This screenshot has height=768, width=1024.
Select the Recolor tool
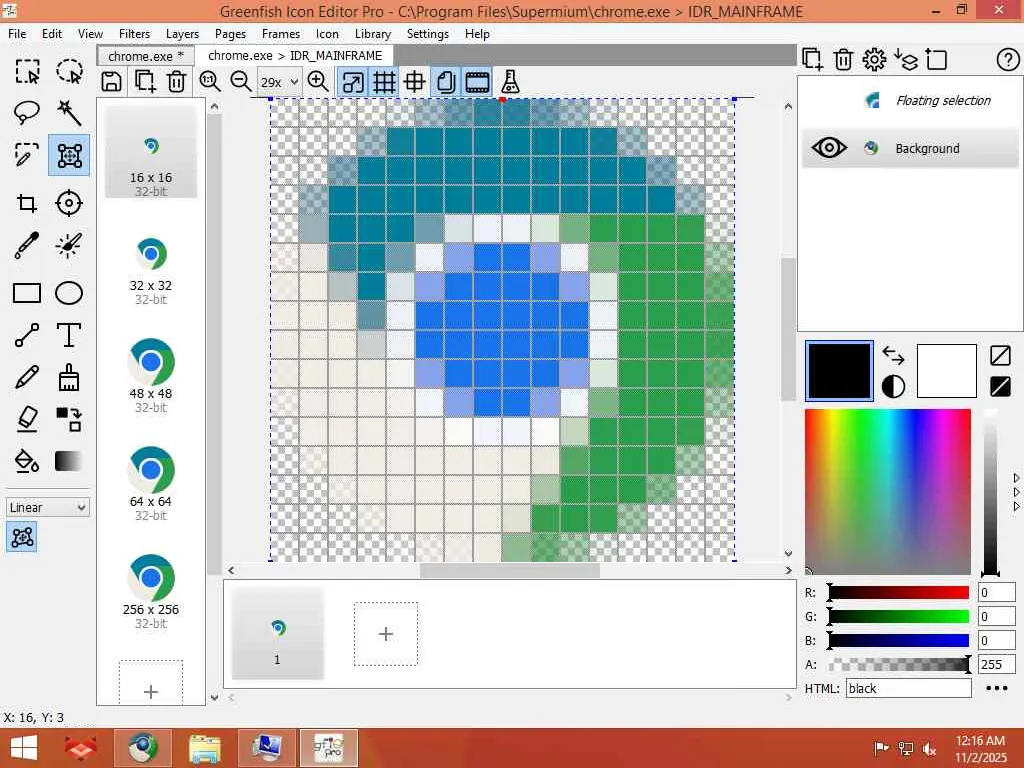click(69, 419)
